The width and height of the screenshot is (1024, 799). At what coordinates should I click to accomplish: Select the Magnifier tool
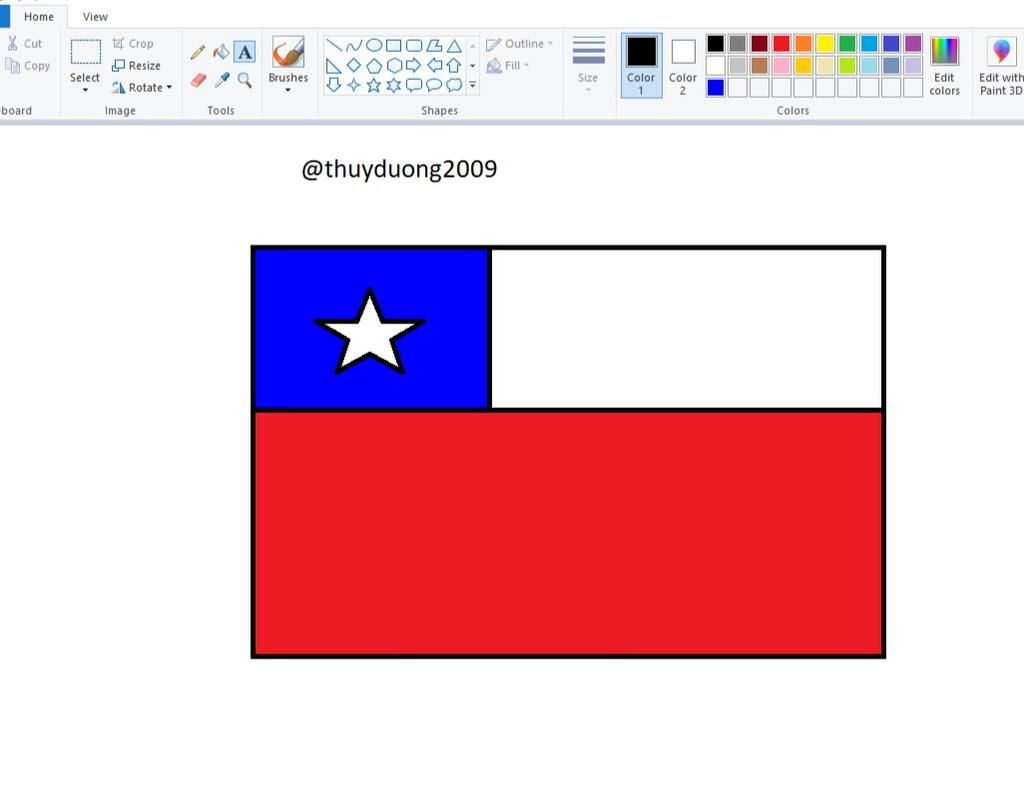tap(245, 80)
